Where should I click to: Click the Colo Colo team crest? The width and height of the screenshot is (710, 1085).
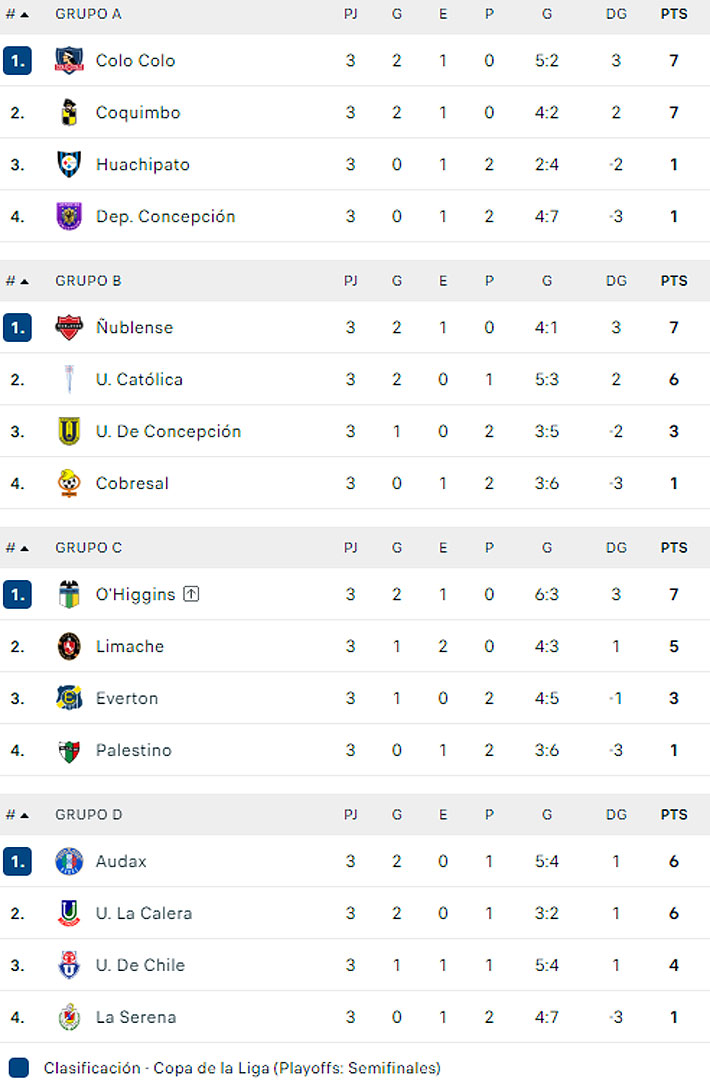coord(69,60)
